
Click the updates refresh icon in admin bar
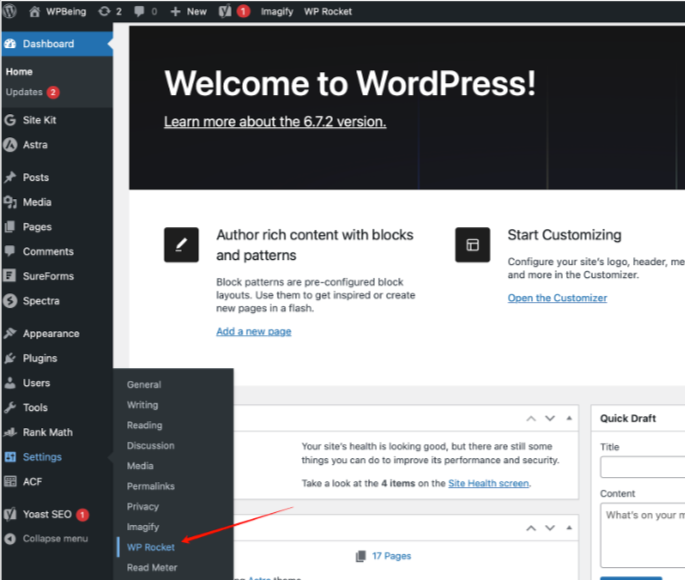[x=104, y=11]
